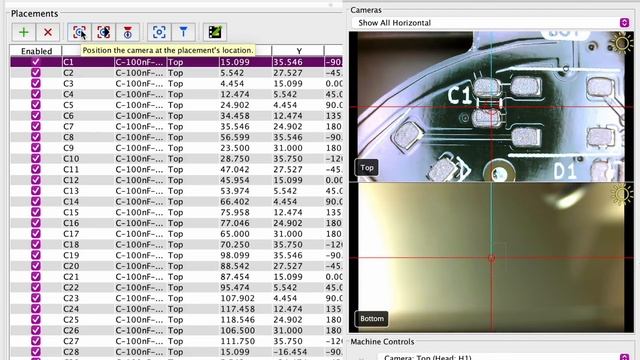The width and height of the screenshot is (640, 360).
Task: Select placement ID C21
Action: [x=71, y=277]
